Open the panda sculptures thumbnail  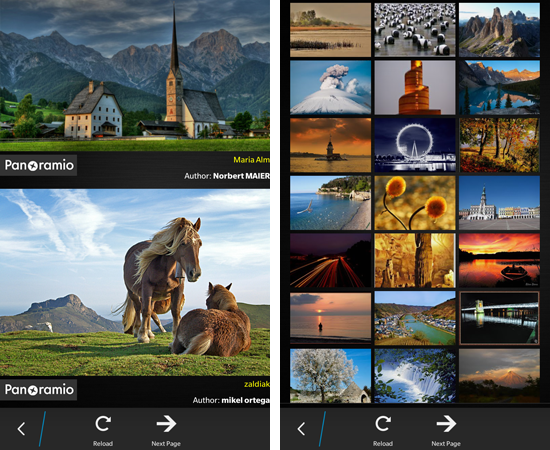click(x=415, y=30)
